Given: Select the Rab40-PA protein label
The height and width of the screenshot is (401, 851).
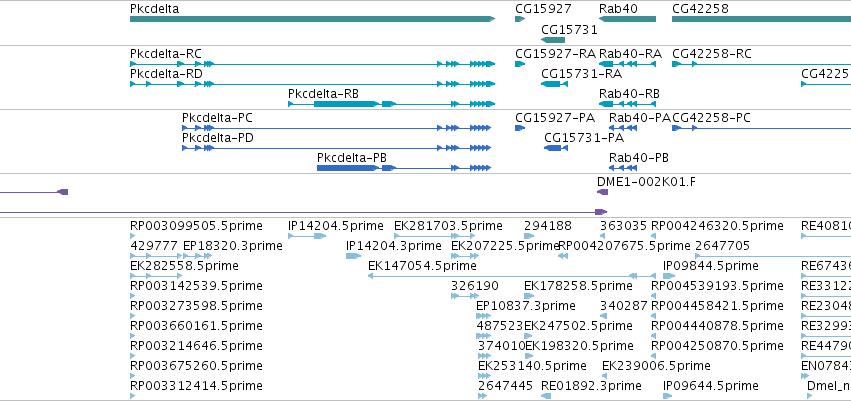Looking at the screenshot, I should tap(640, 118).
